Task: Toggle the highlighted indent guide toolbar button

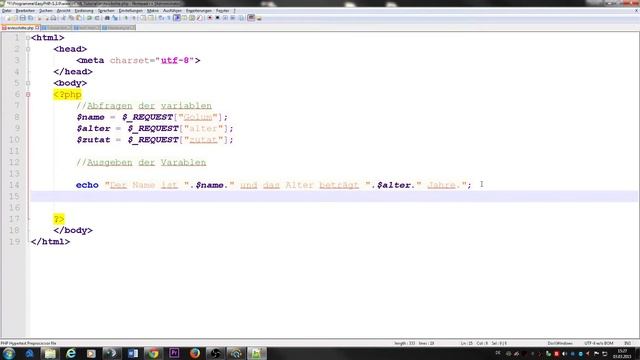Action: click(177, 18)
